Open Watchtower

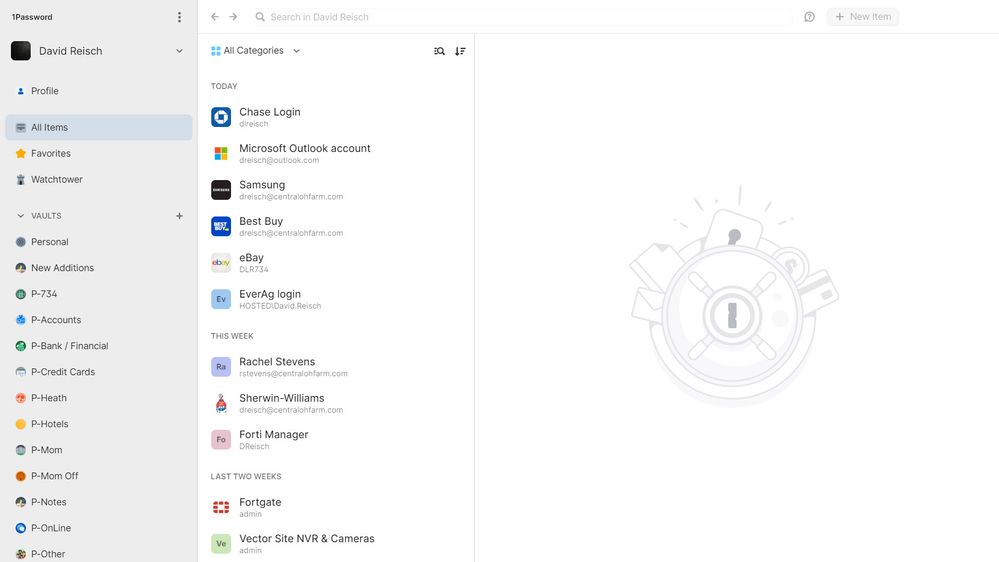(x=99, y=180)
